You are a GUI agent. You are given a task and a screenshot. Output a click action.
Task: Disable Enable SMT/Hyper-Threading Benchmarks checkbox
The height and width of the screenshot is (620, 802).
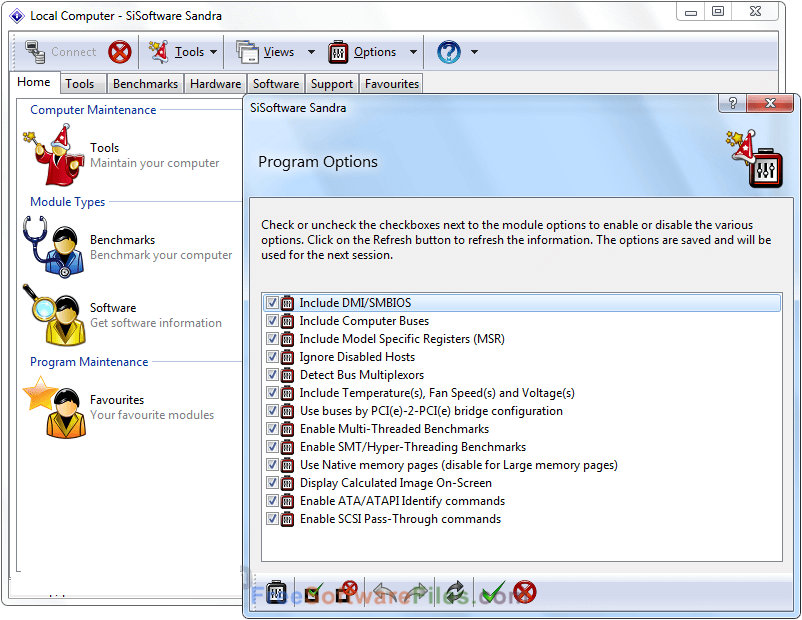point(272,447)
